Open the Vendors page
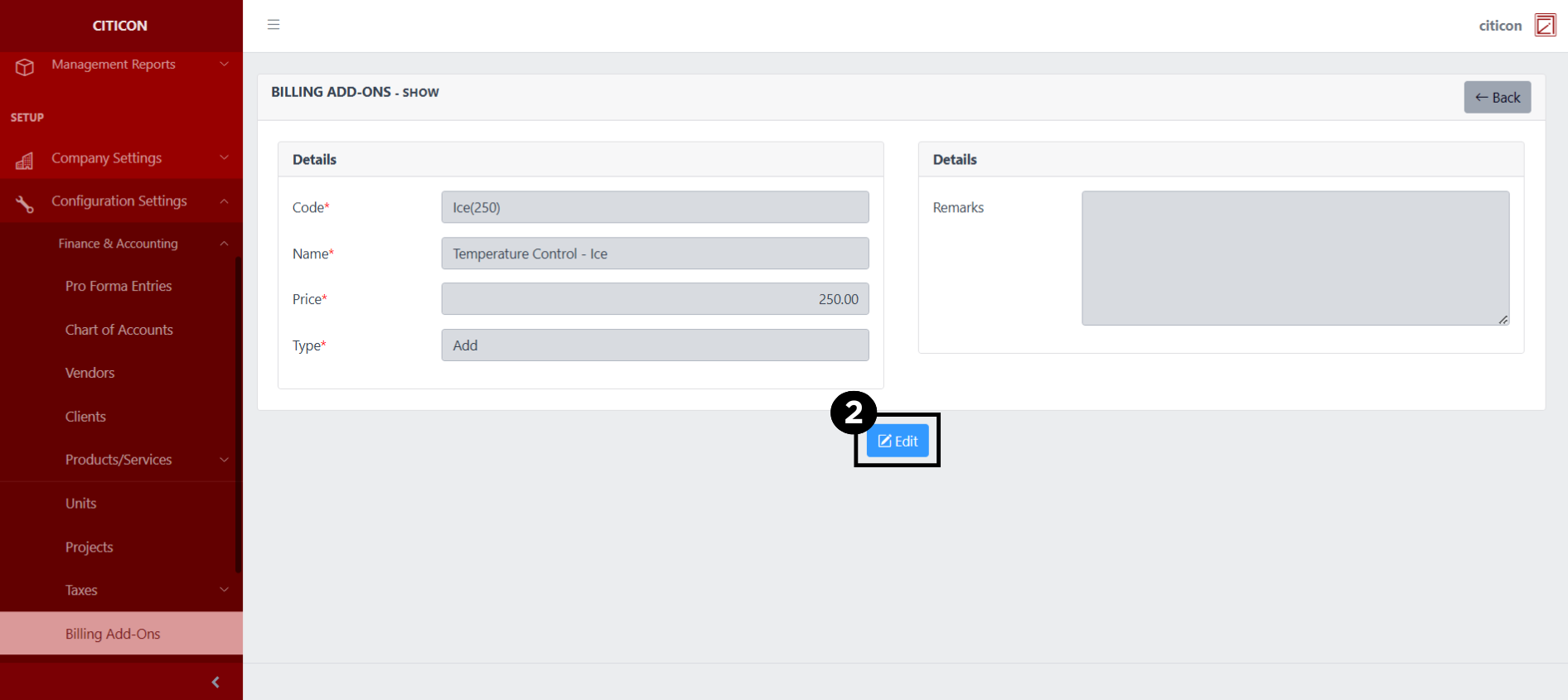Screen dimensions: 1568x700 tap(90, 373)
